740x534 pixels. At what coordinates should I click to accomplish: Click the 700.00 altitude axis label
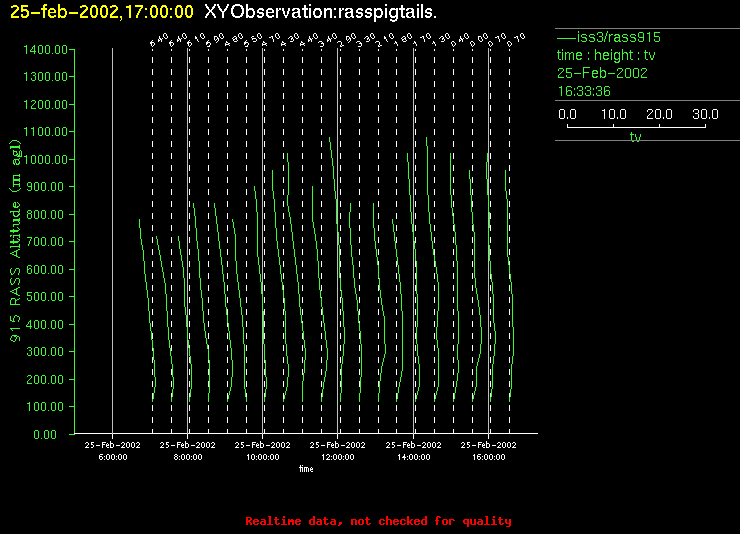(51, 242)
